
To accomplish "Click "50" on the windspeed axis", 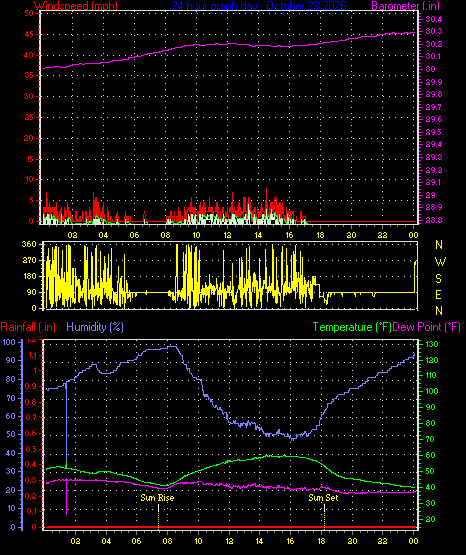I will pyautogui.click(x=29, y=13).
